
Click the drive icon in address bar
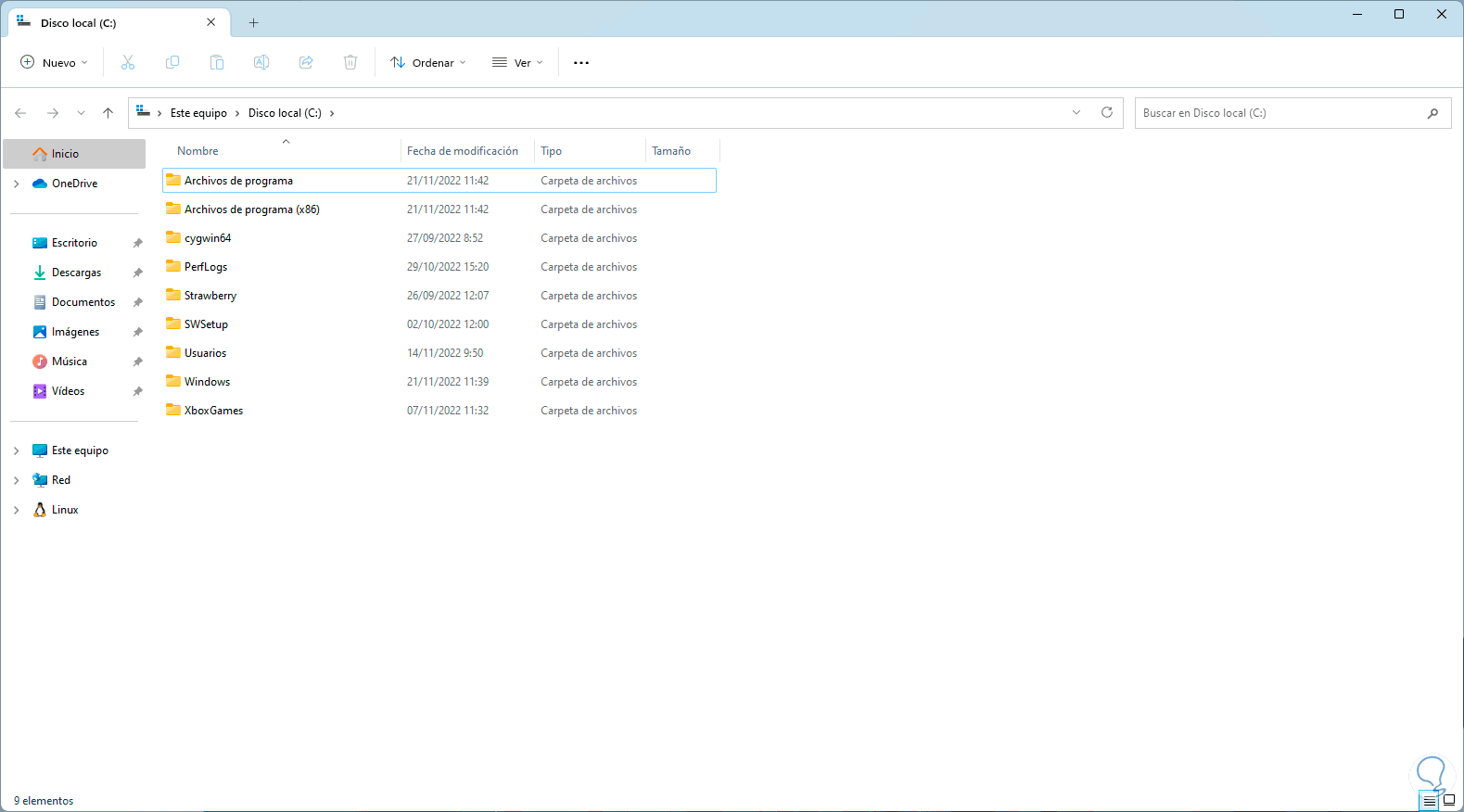point(143,112)
